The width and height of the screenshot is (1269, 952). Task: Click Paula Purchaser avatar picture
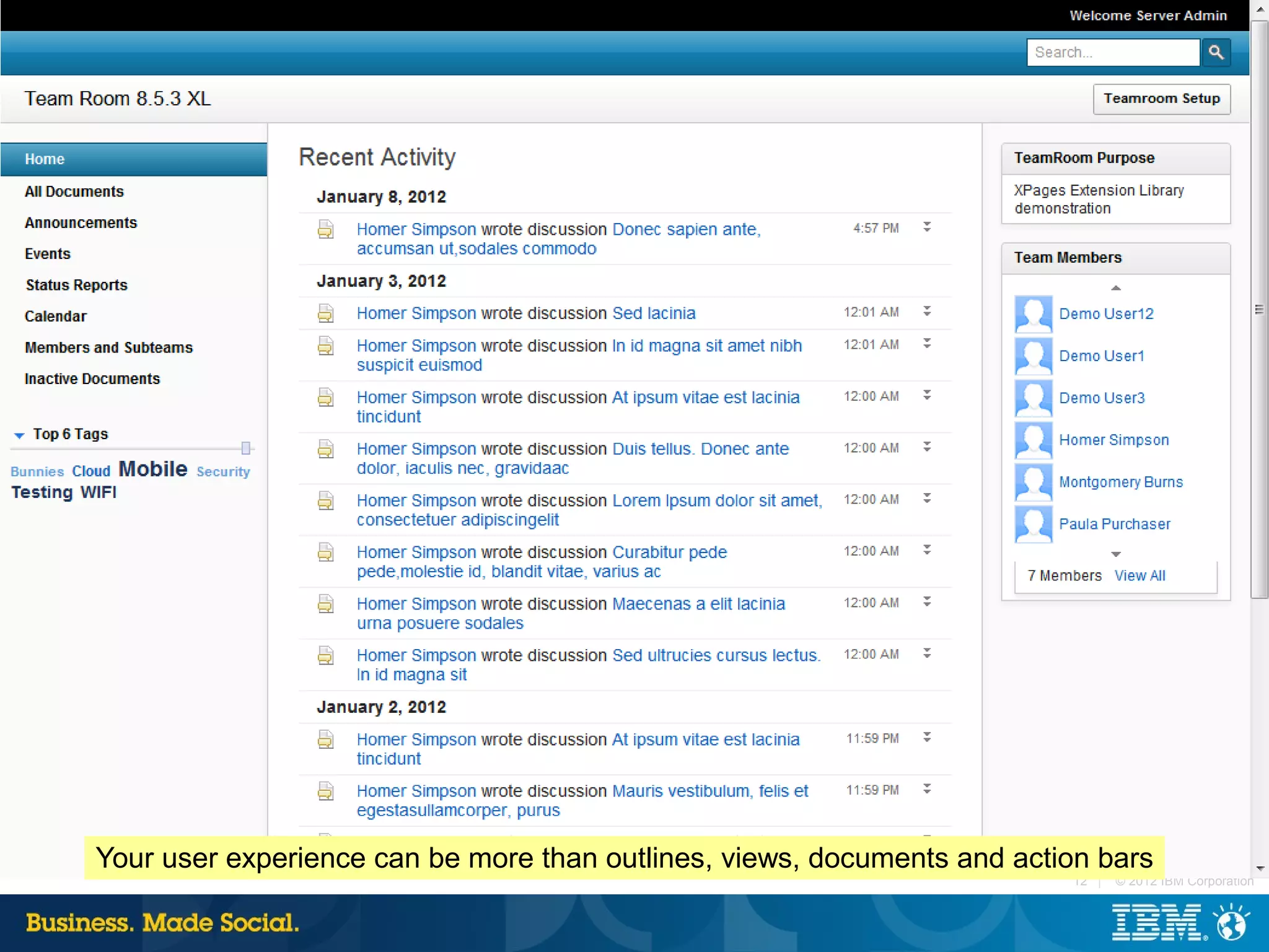click(1033, 525)
